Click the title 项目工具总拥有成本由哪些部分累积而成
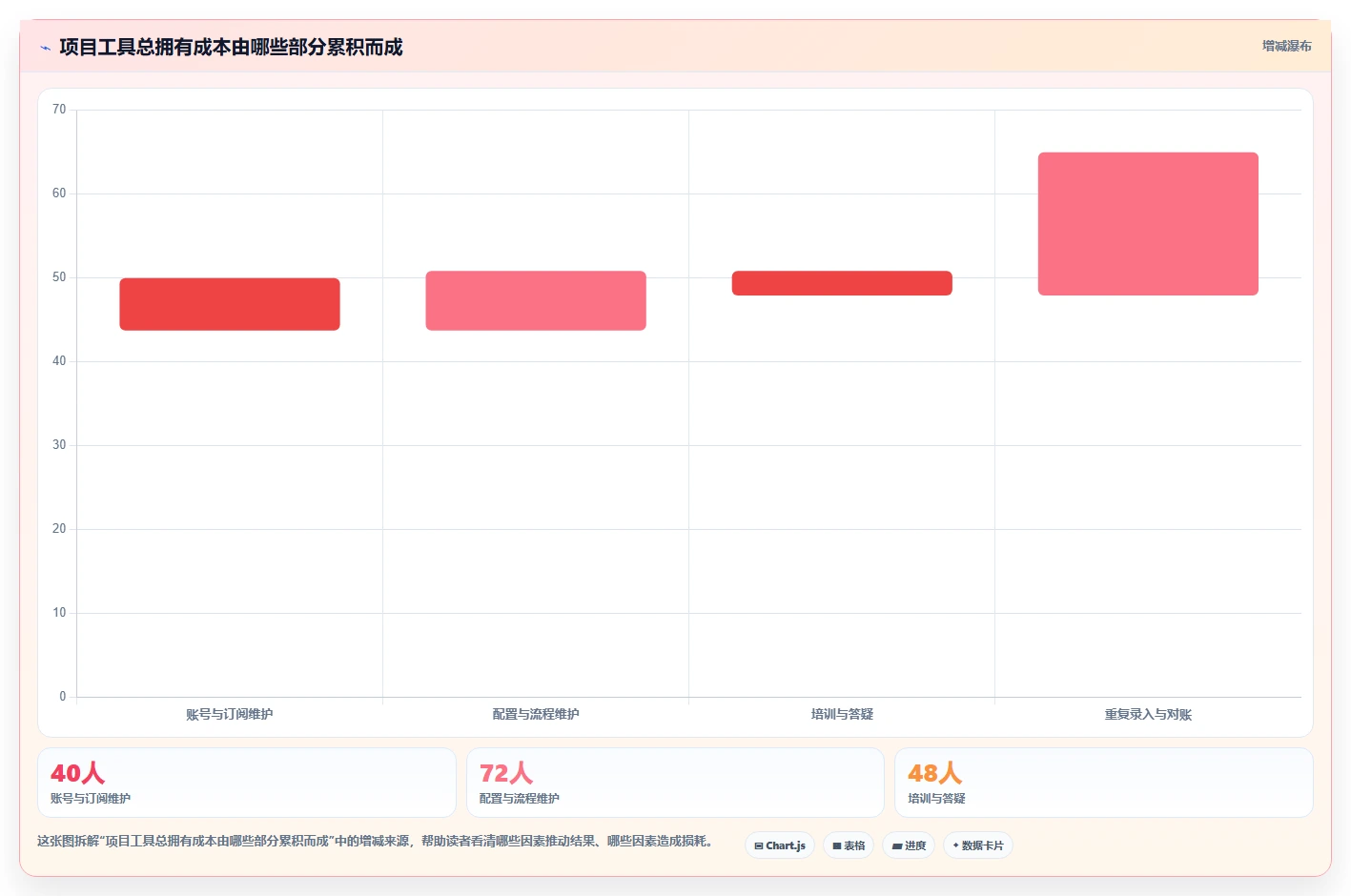The height and width of the screenshot is (896, 1351). [231, 48]
